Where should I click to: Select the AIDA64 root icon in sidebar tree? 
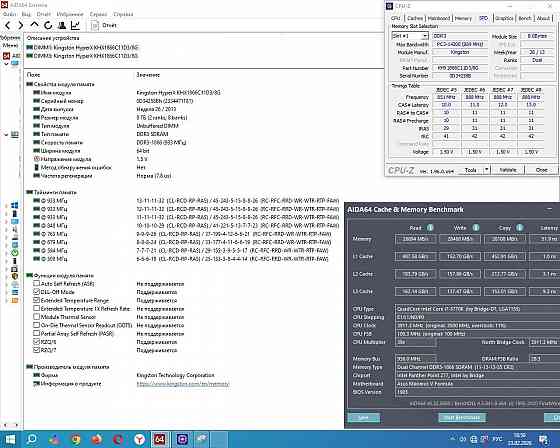point(6,56)
